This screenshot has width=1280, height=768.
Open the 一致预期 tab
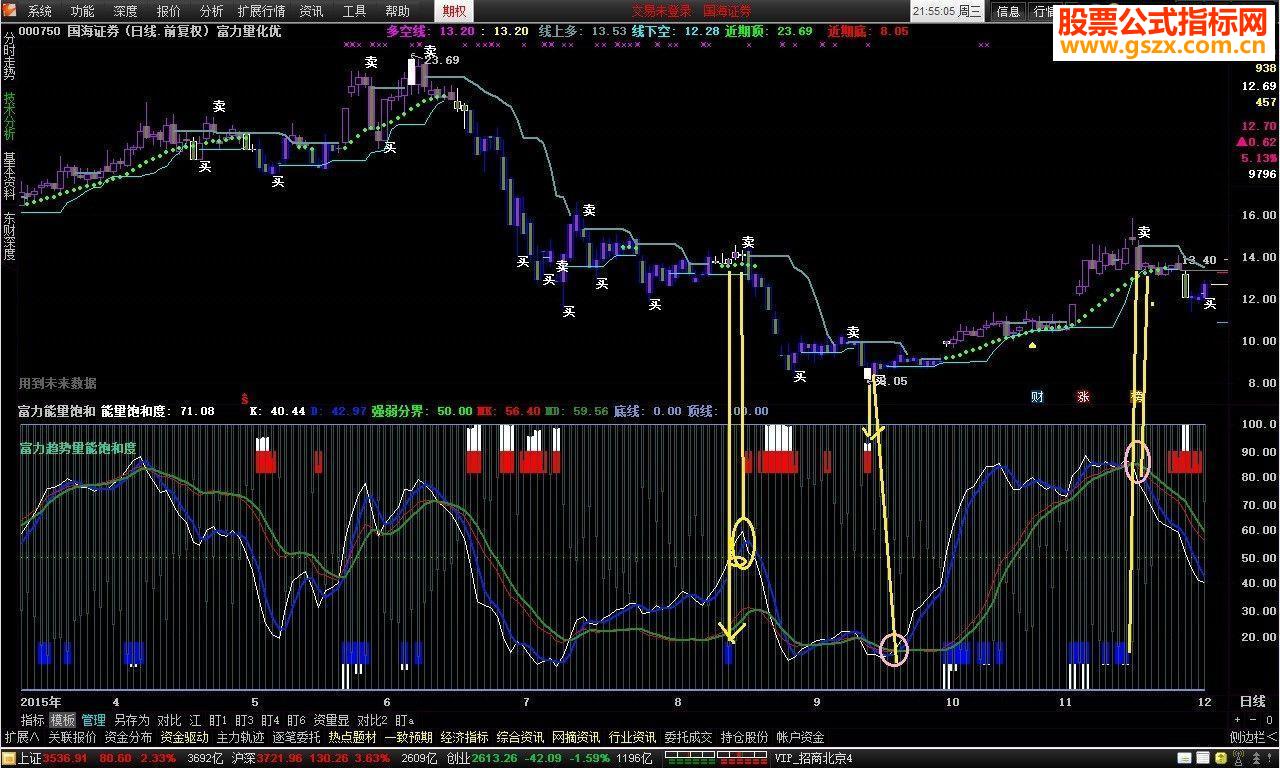408,737
